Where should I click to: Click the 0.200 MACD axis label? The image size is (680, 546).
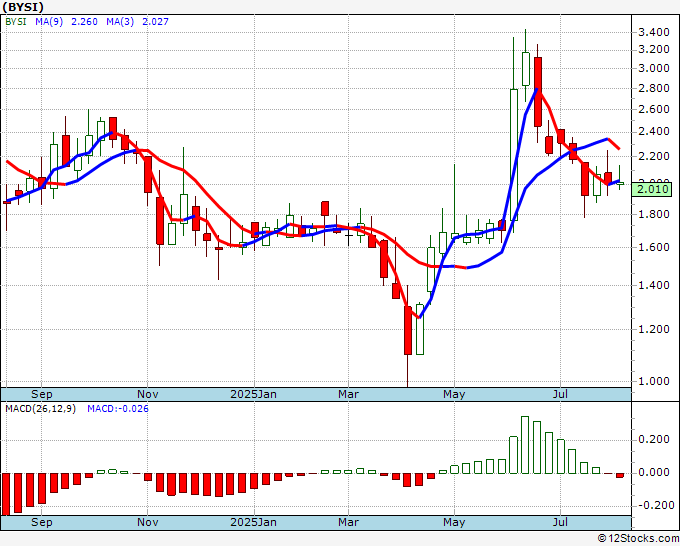click(654, 439)
